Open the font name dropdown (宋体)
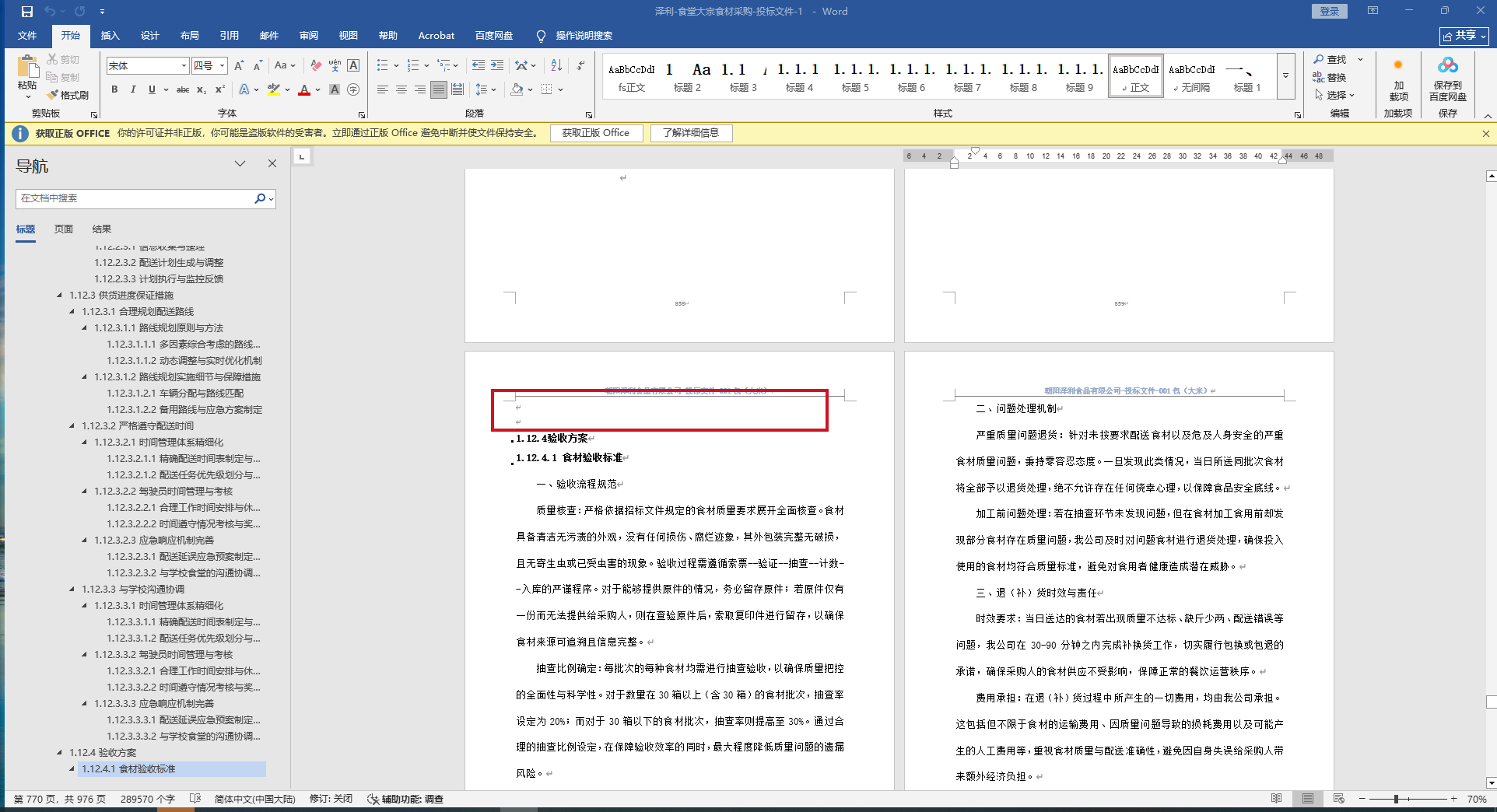The width and height of the screenshot is (1497, 812). [x=184, y=65]
